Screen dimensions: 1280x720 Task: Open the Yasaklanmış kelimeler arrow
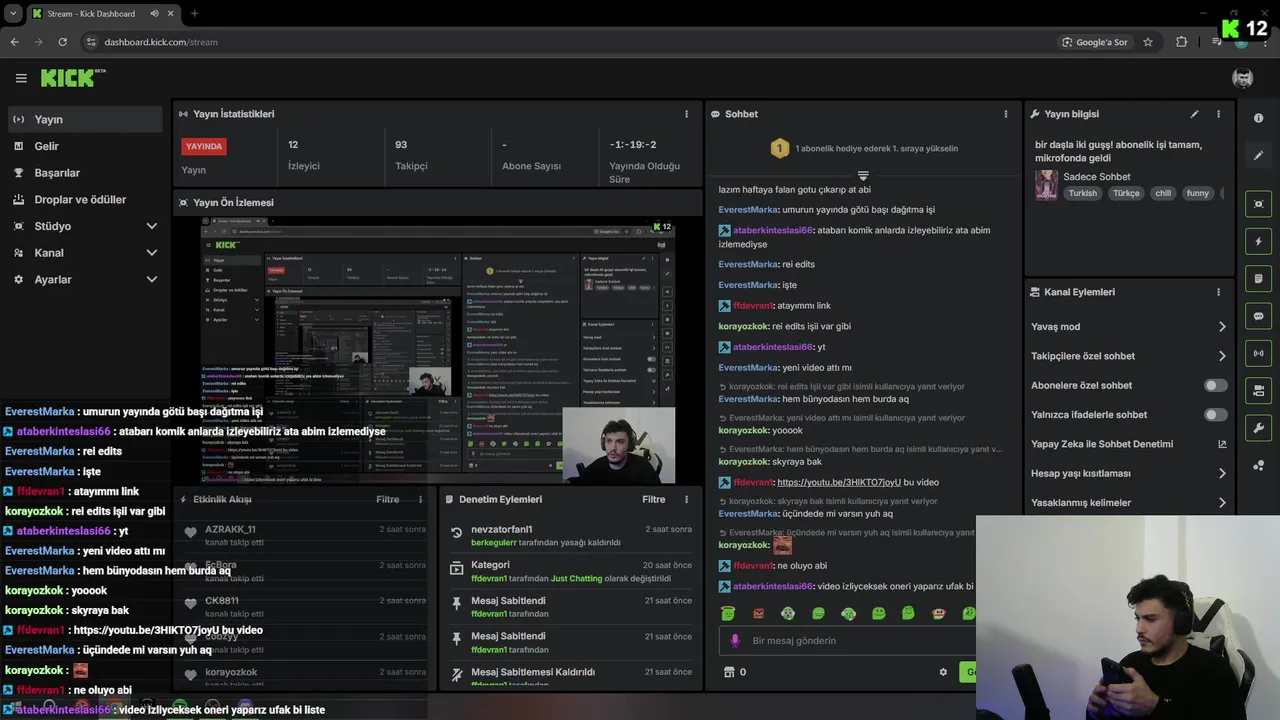1222,503
